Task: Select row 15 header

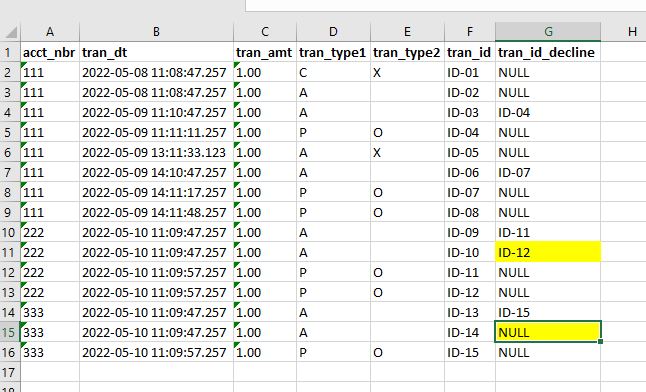Action: pos(10,332)
